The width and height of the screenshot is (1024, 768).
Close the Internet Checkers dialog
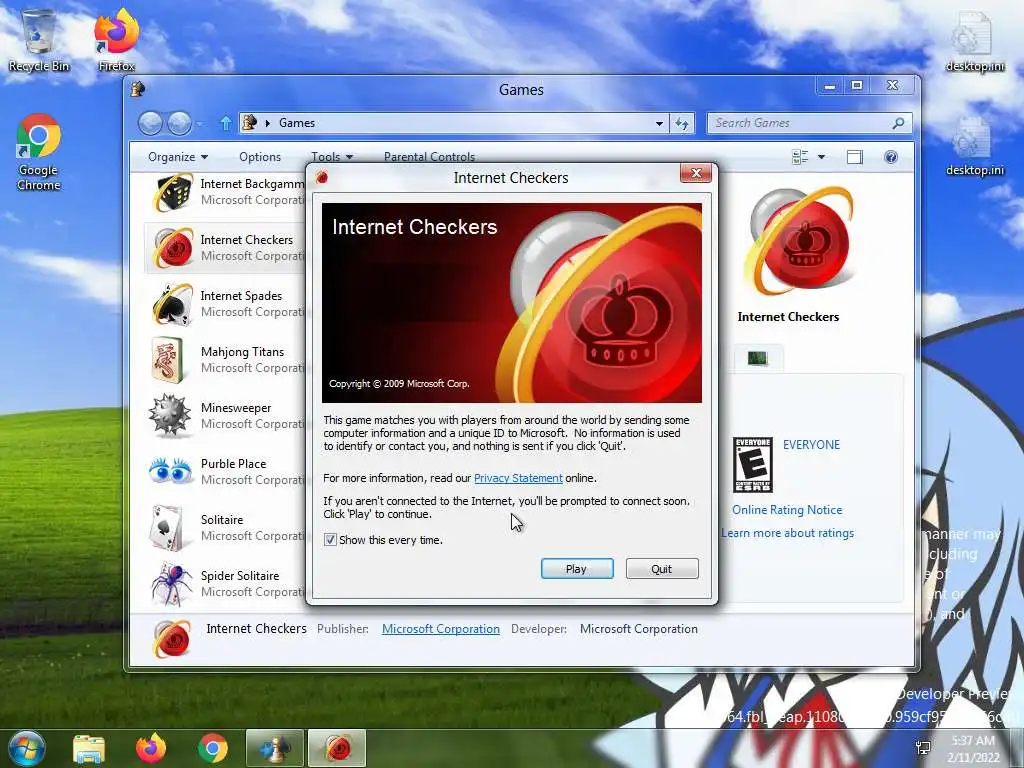point(696,174)
